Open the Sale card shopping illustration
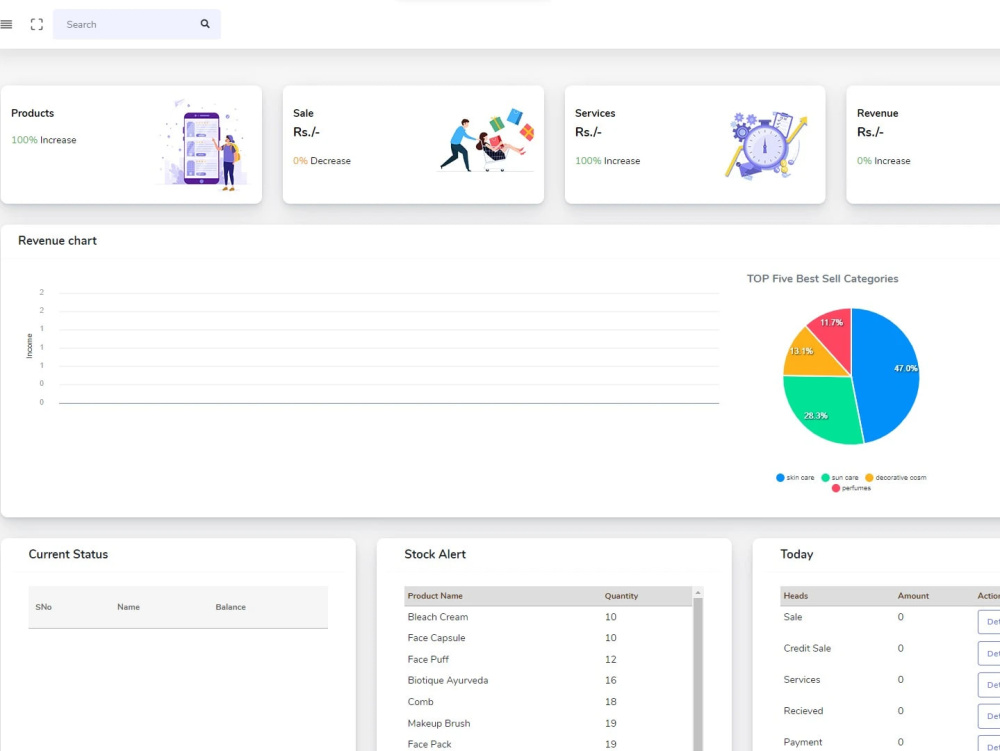 487,140
